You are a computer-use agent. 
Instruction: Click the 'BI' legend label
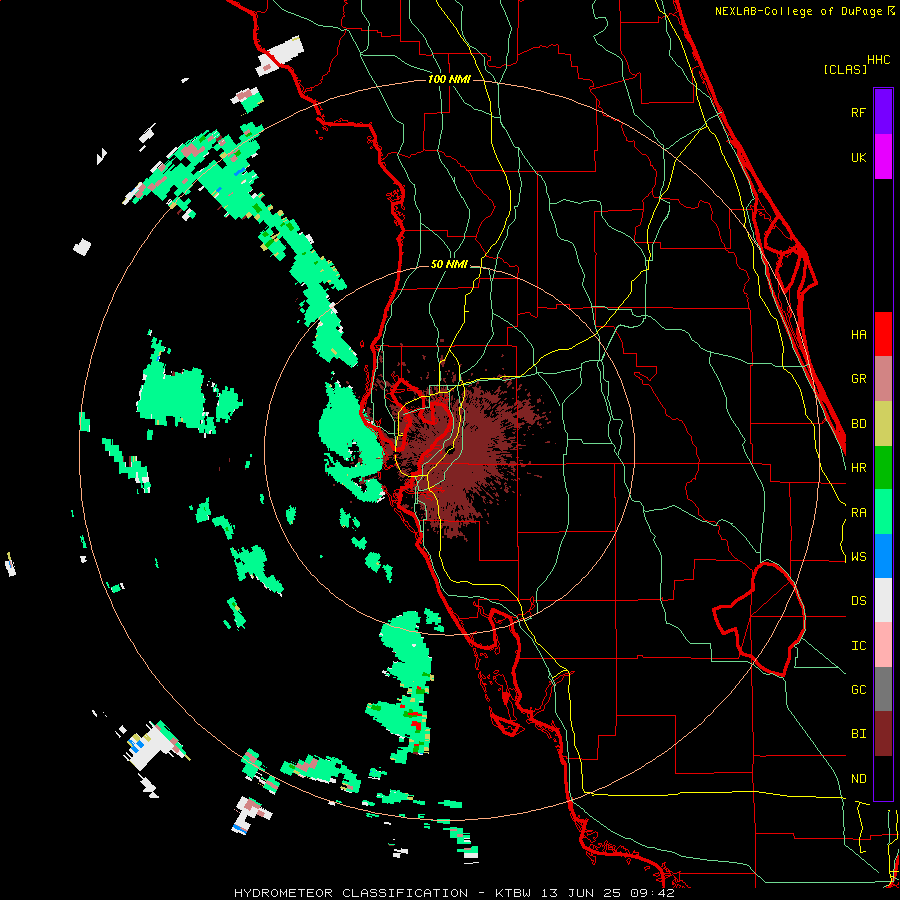click(x=859, y=734)
